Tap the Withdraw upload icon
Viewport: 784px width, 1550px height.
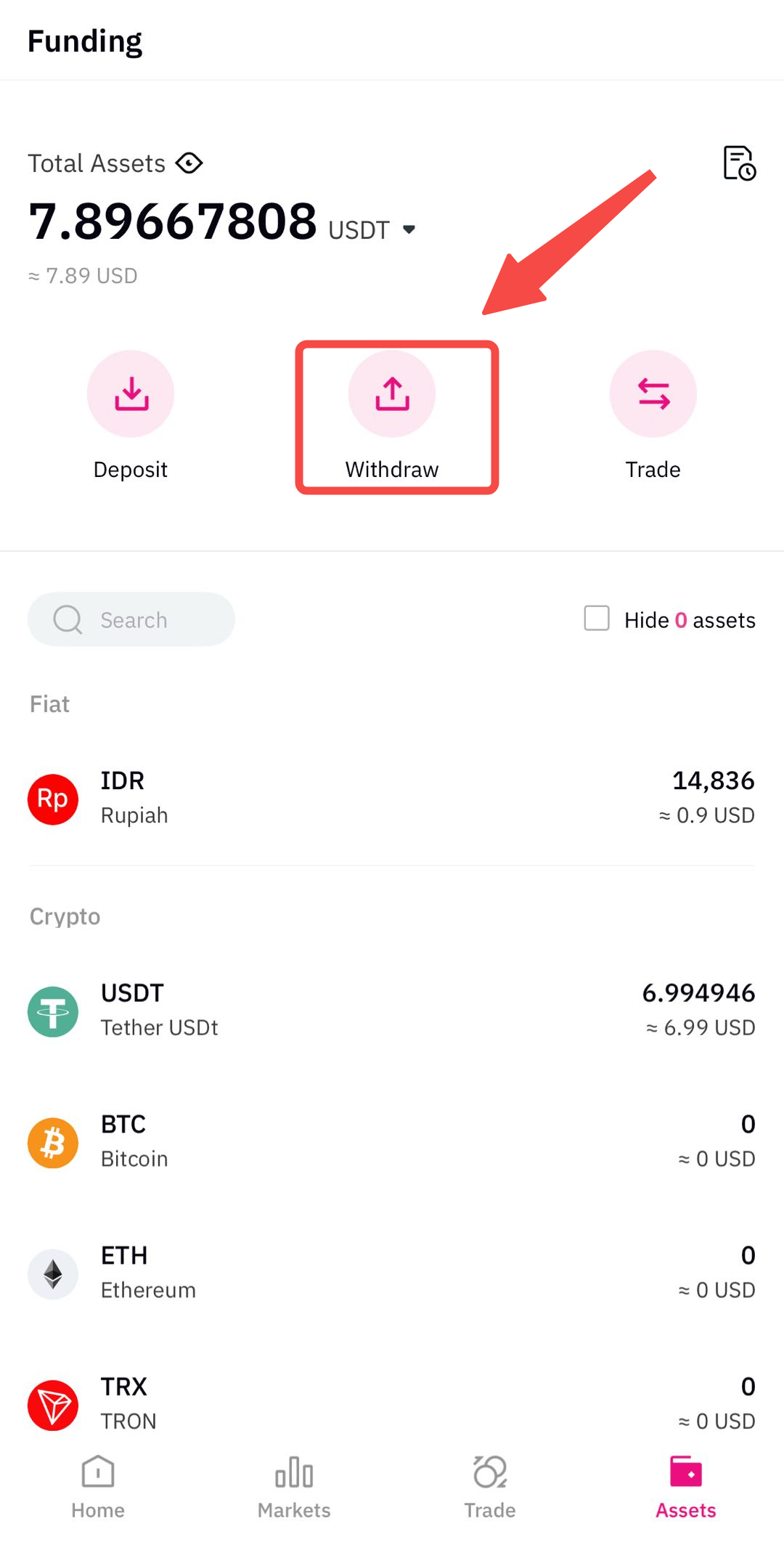(392, 393)
